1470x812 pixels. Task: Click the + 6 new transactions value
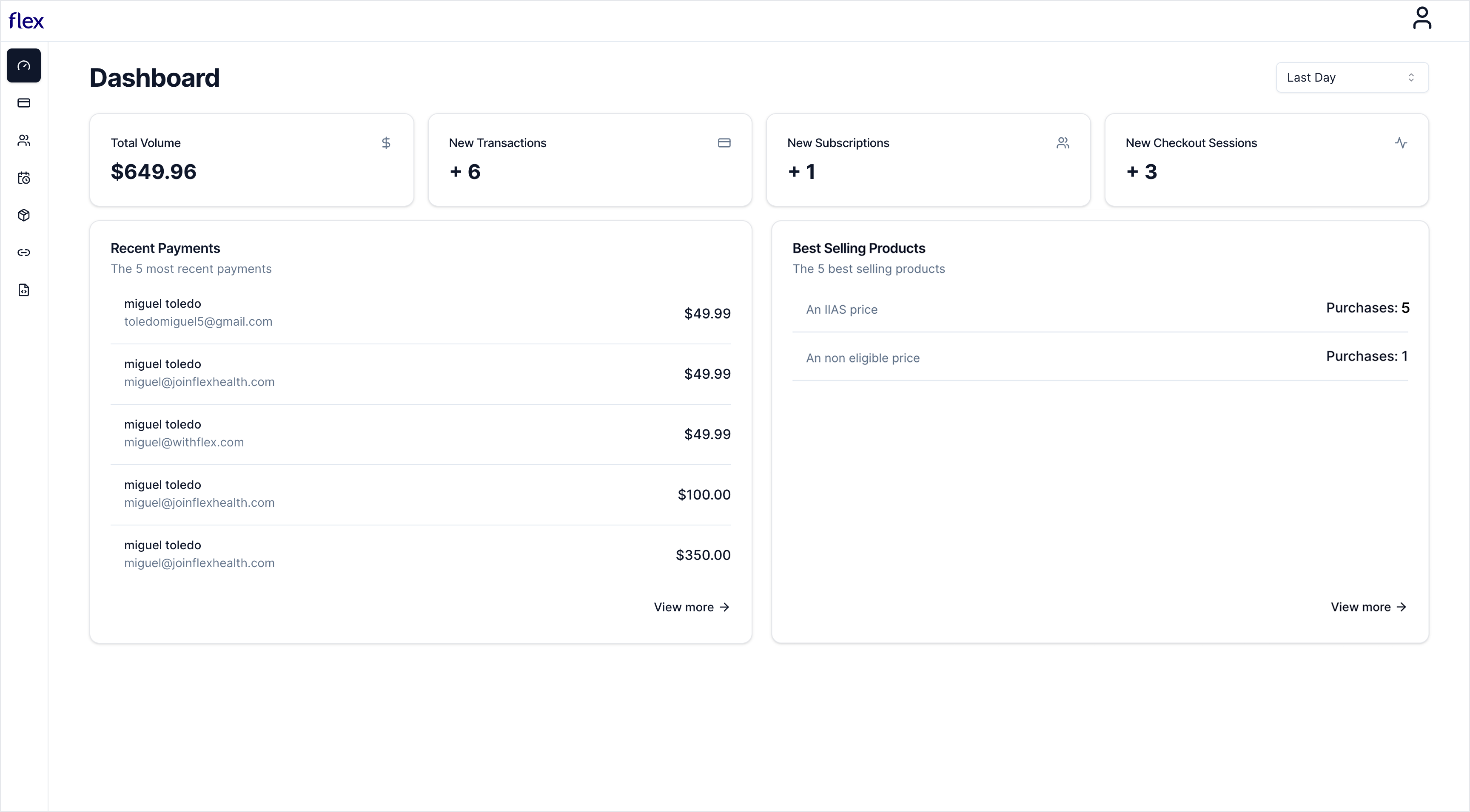coord(465,172)
